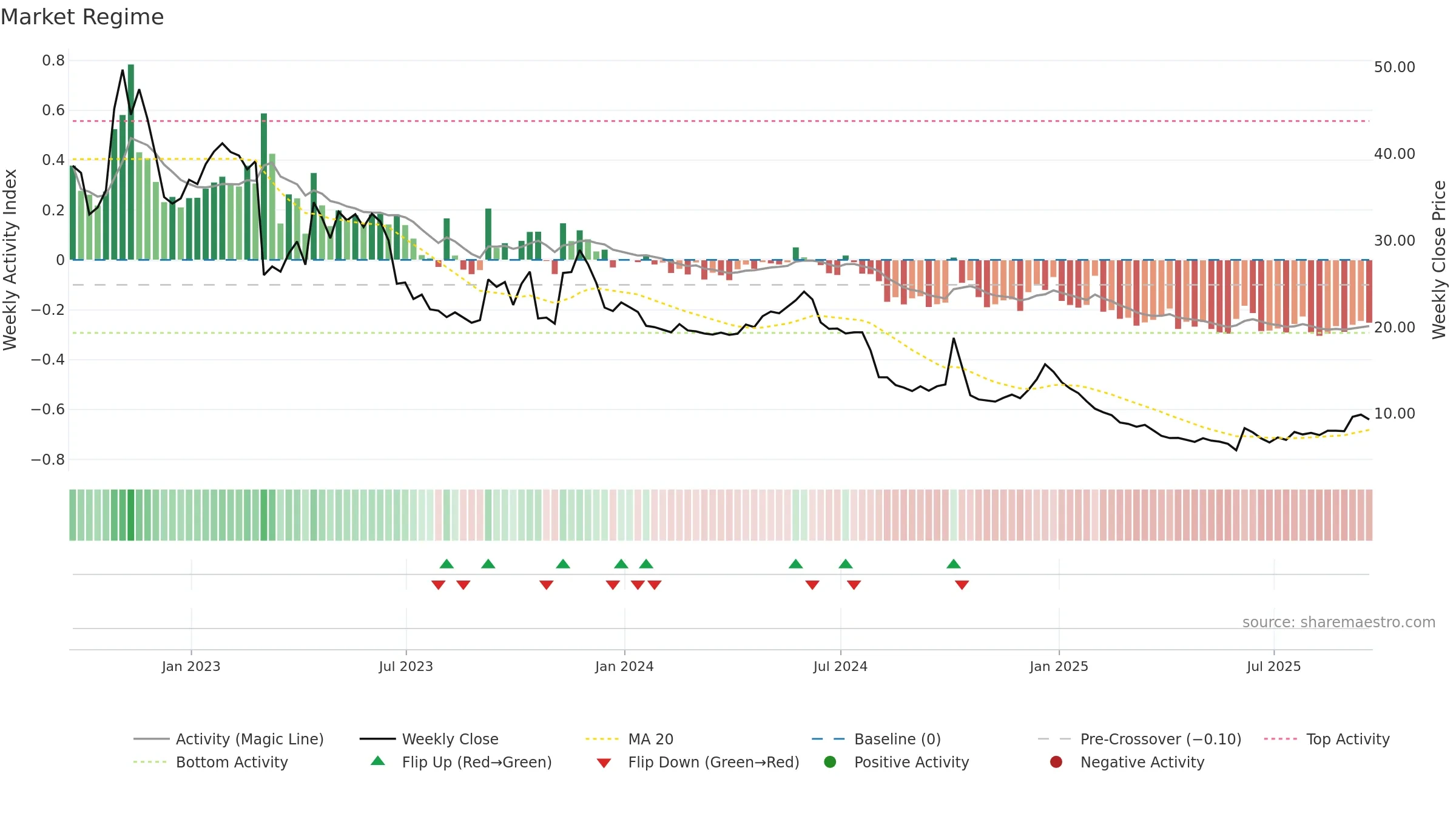Click the Top Activity legend label

(x=1348, y=739)
